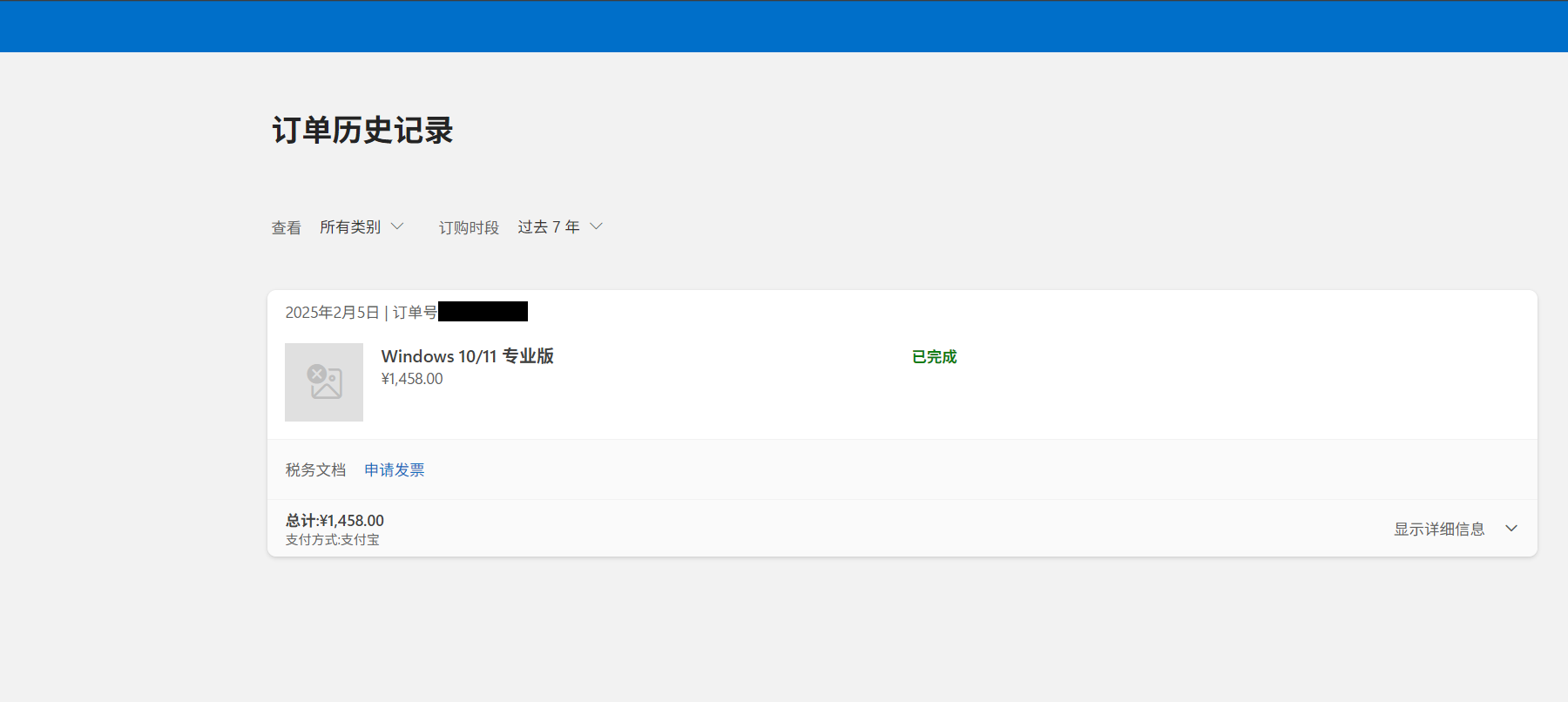Image resolution: width=1568 pixels, height=702 pixels.
Task: Click the broken product image placeholder icon
Action: point(325,381)
